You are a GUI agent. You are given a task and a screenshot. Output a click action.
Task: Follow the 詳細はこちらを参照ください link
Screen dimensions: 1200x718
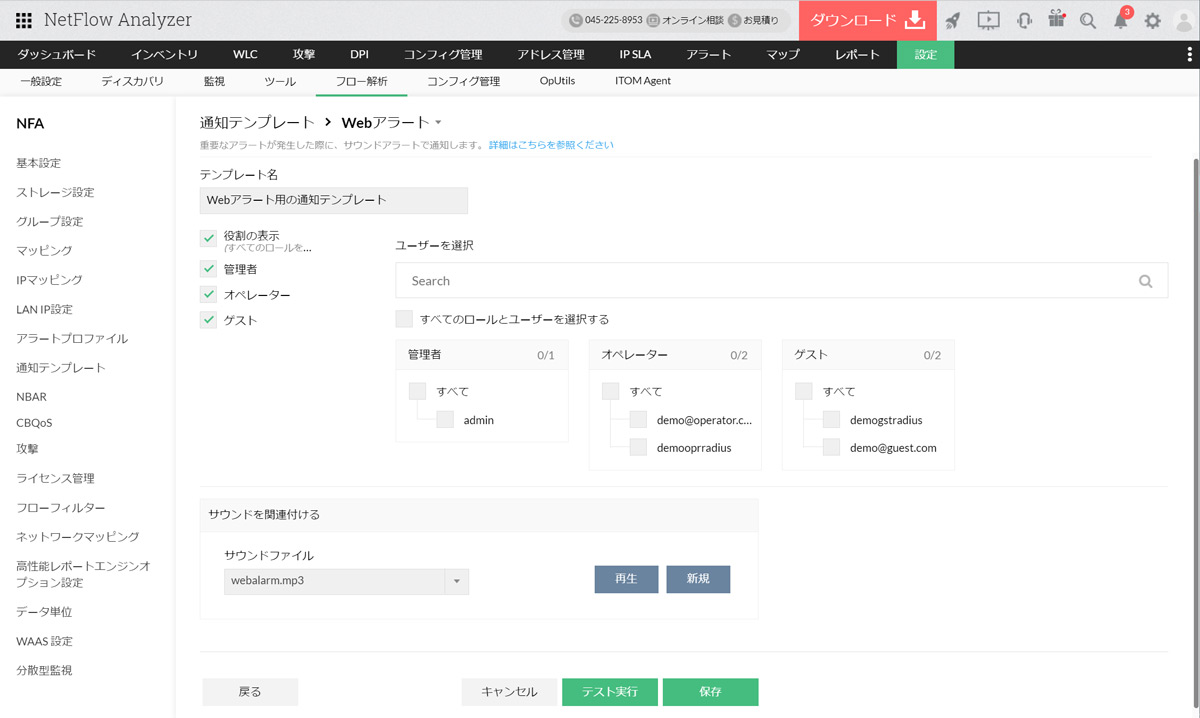[551, 145]
